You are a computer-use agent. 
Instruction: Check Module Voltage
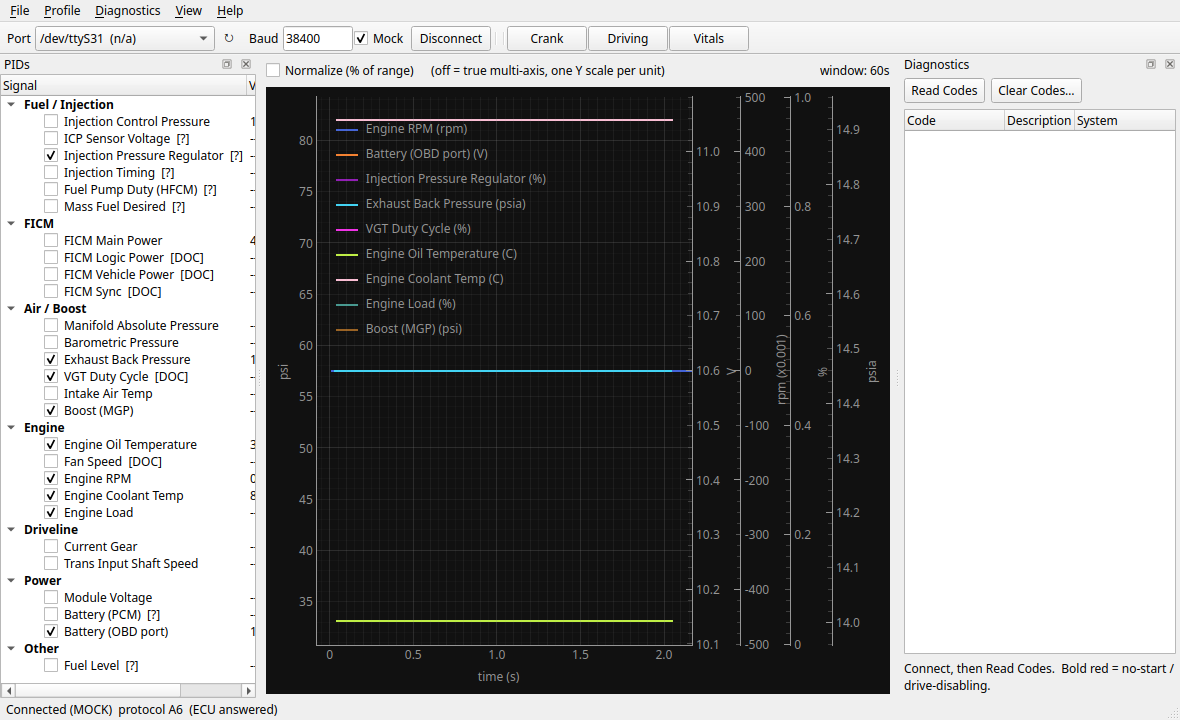[51, 597]
